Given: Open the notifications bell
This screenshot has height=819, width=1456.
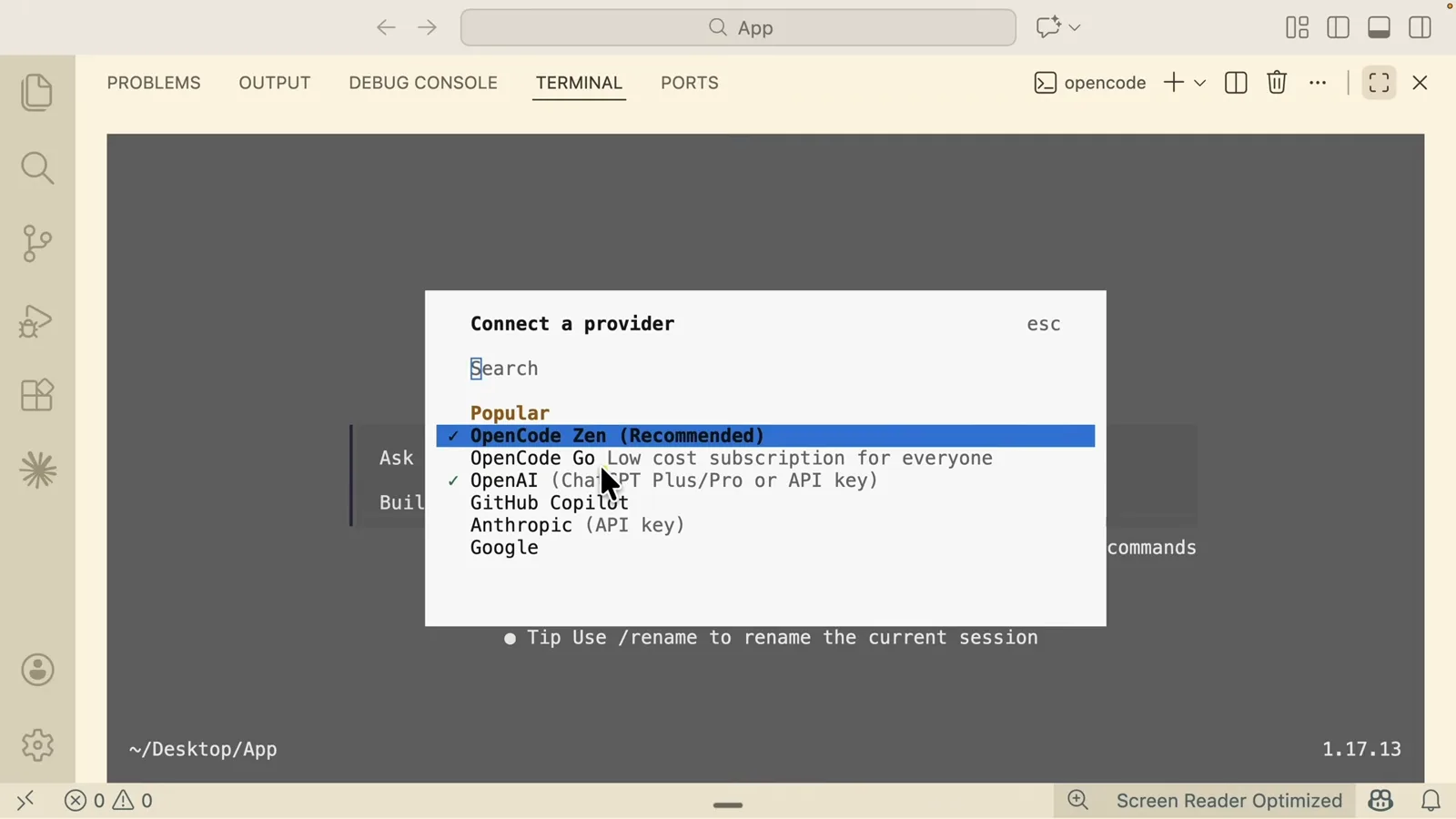Looking at the screenshot, I should coord(1431,801).
